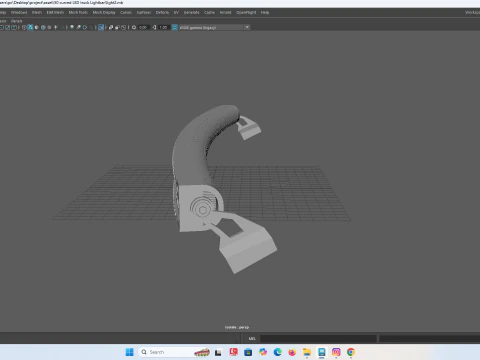The width and height of the screenshot is (480, 360).
Task: Toggle wireframe on shaded icon
Action: point(43,27)
